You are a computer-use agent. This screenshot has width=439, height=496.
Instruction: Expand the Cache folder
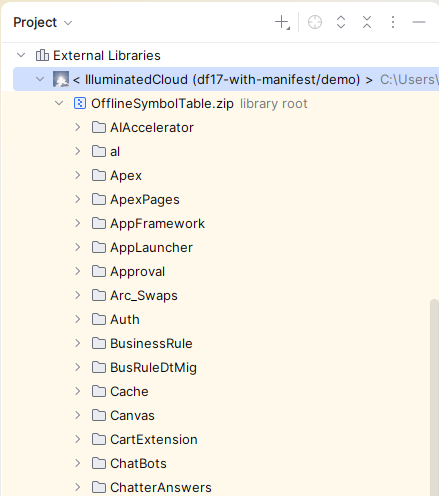pyautogui.click(x=78, y=391)
